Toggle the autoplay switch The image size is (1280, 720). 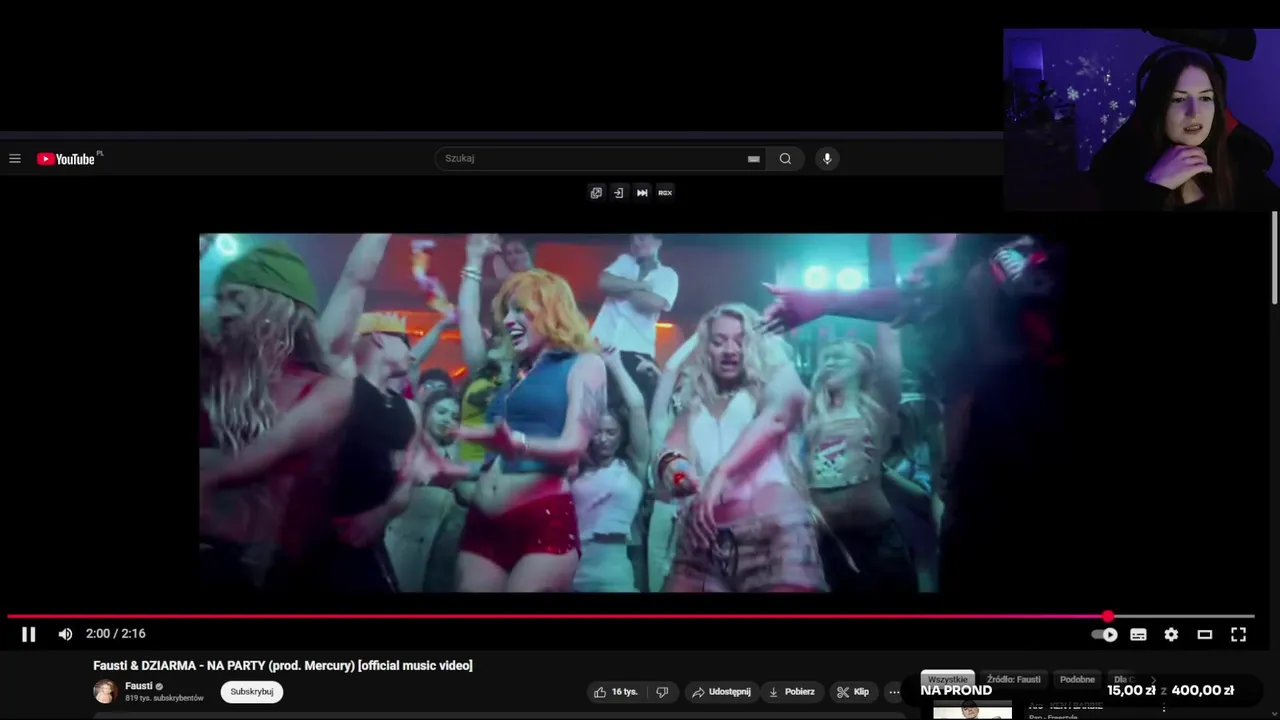[1105, 634]
